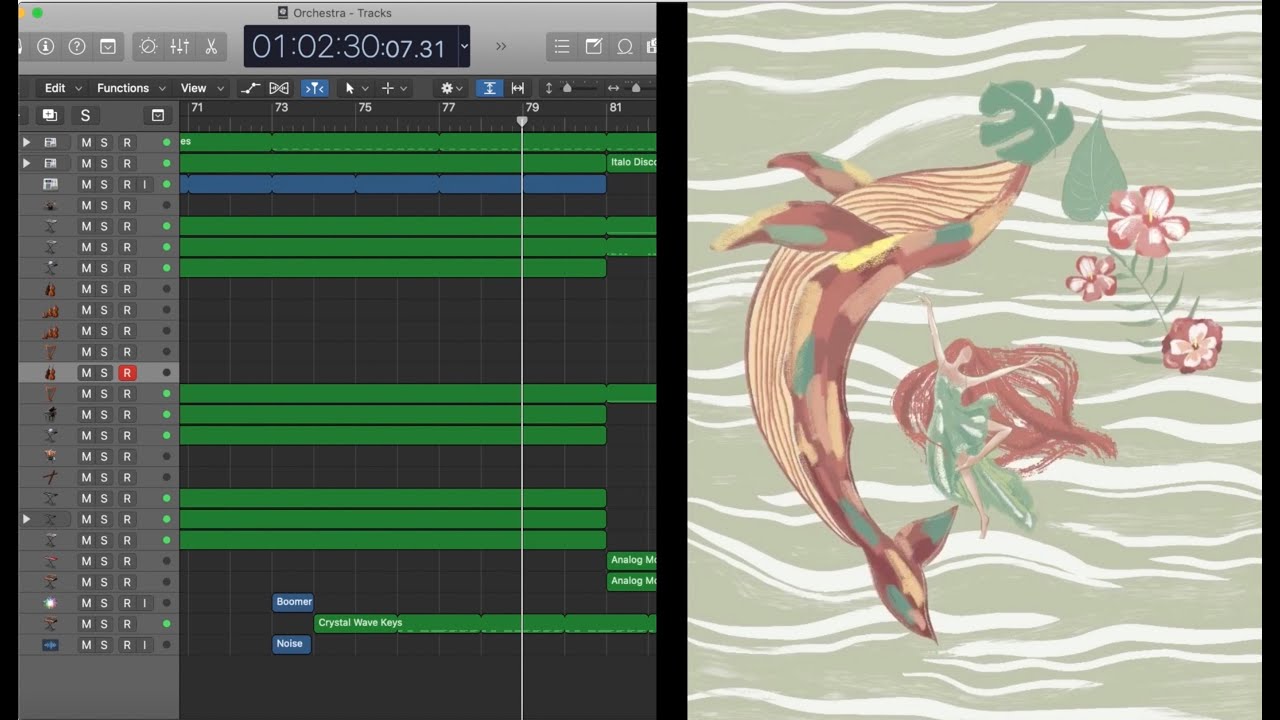Select the Italo Disco region

click(632, 162)
